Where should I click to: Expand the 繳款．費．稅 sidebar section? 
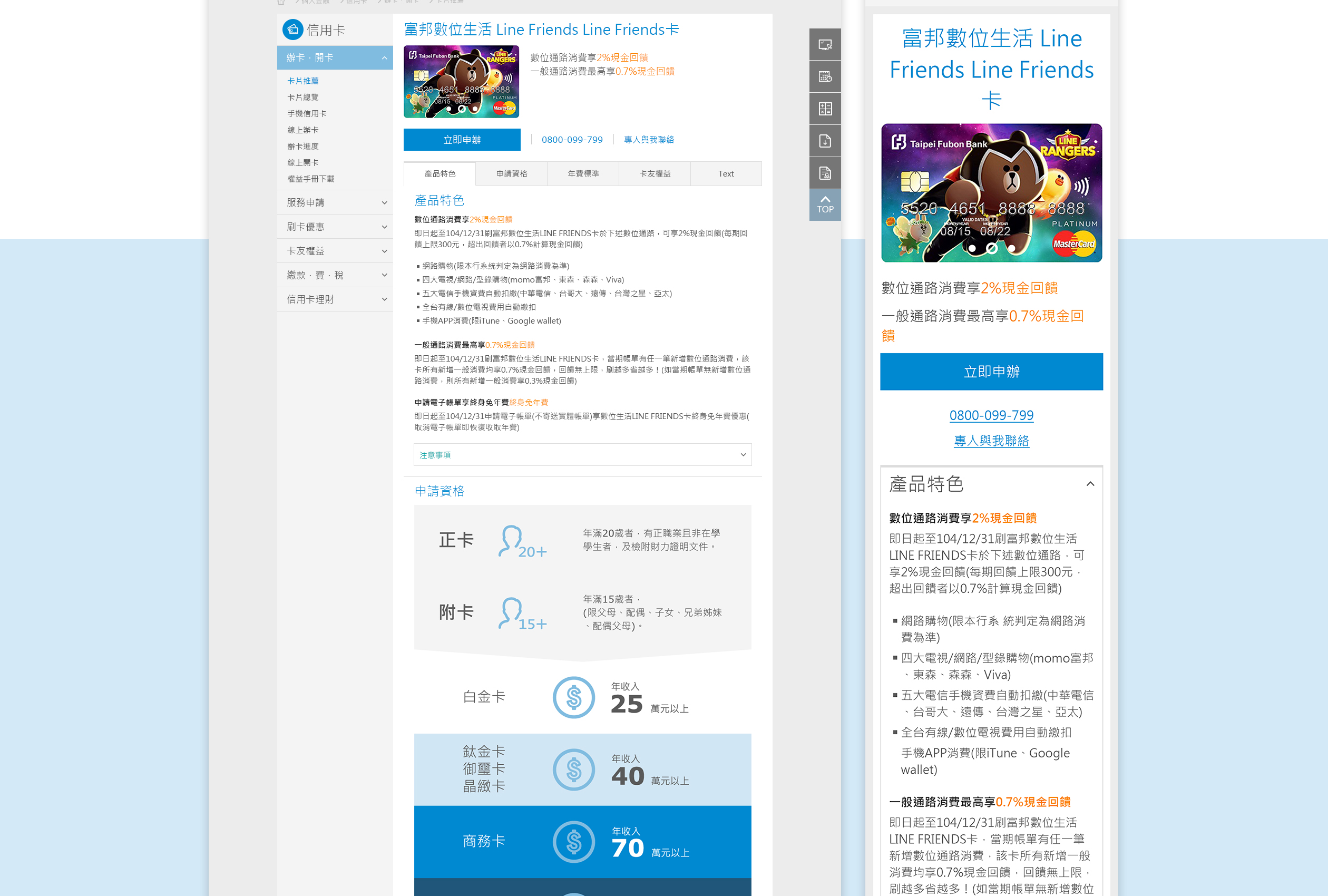[335, 276]
